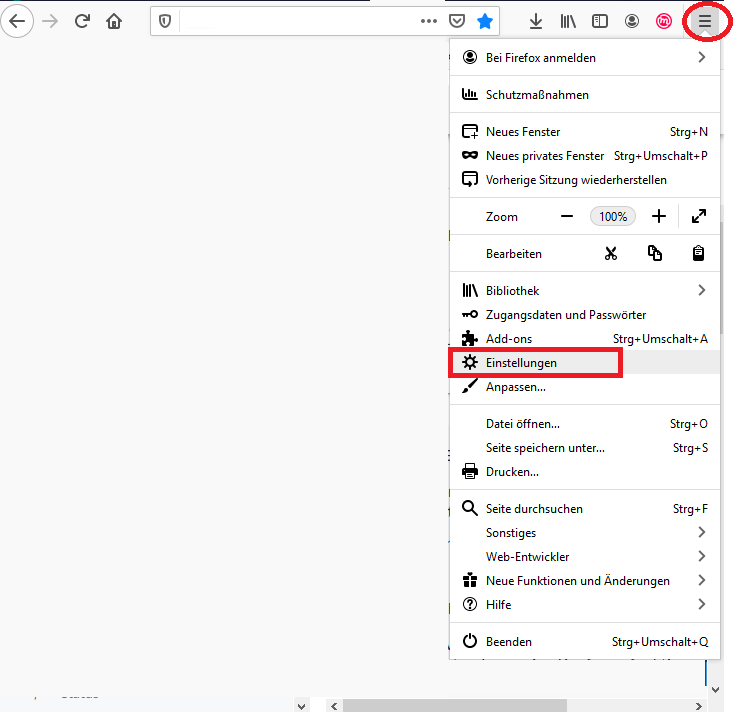Toggle the sidebar view icon

(600, 21)
